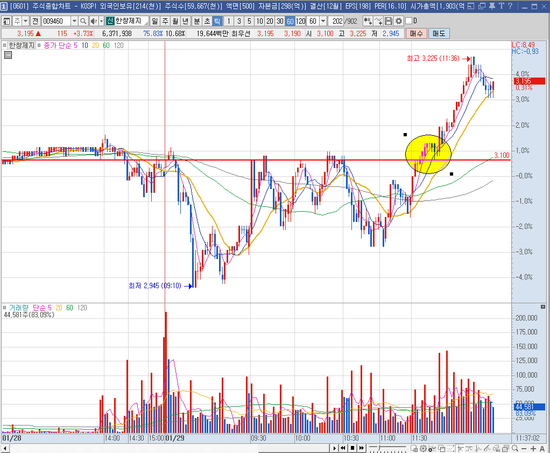Click the stock search magnifier icon

click(83, 21)
